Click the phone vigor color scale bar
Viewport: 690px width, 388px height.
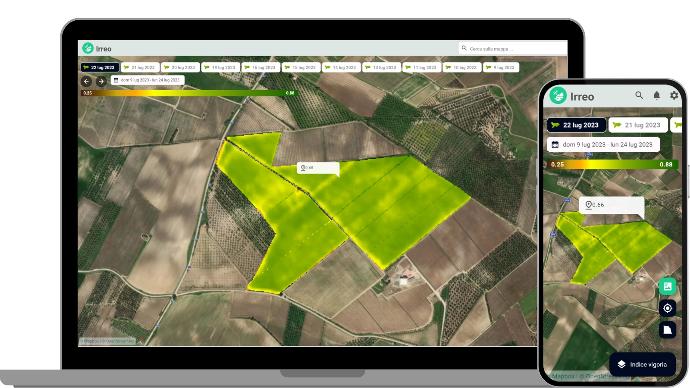coord(612,164)
